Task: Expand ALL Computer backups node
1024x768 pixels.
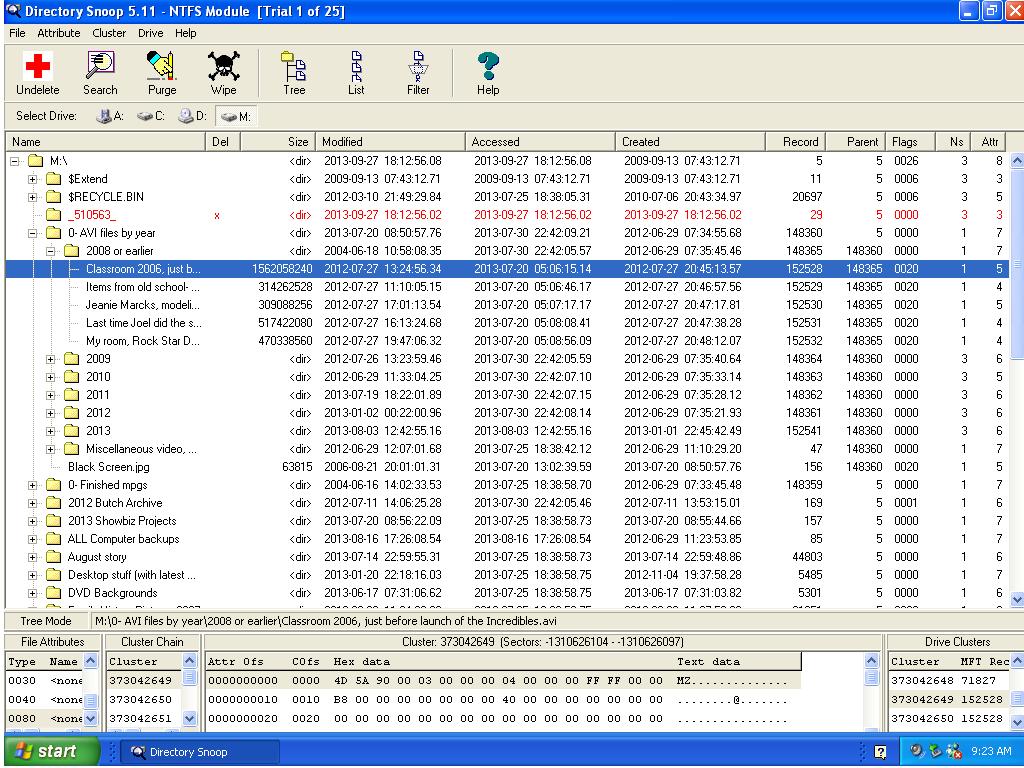Action: [x=32, y=539]
